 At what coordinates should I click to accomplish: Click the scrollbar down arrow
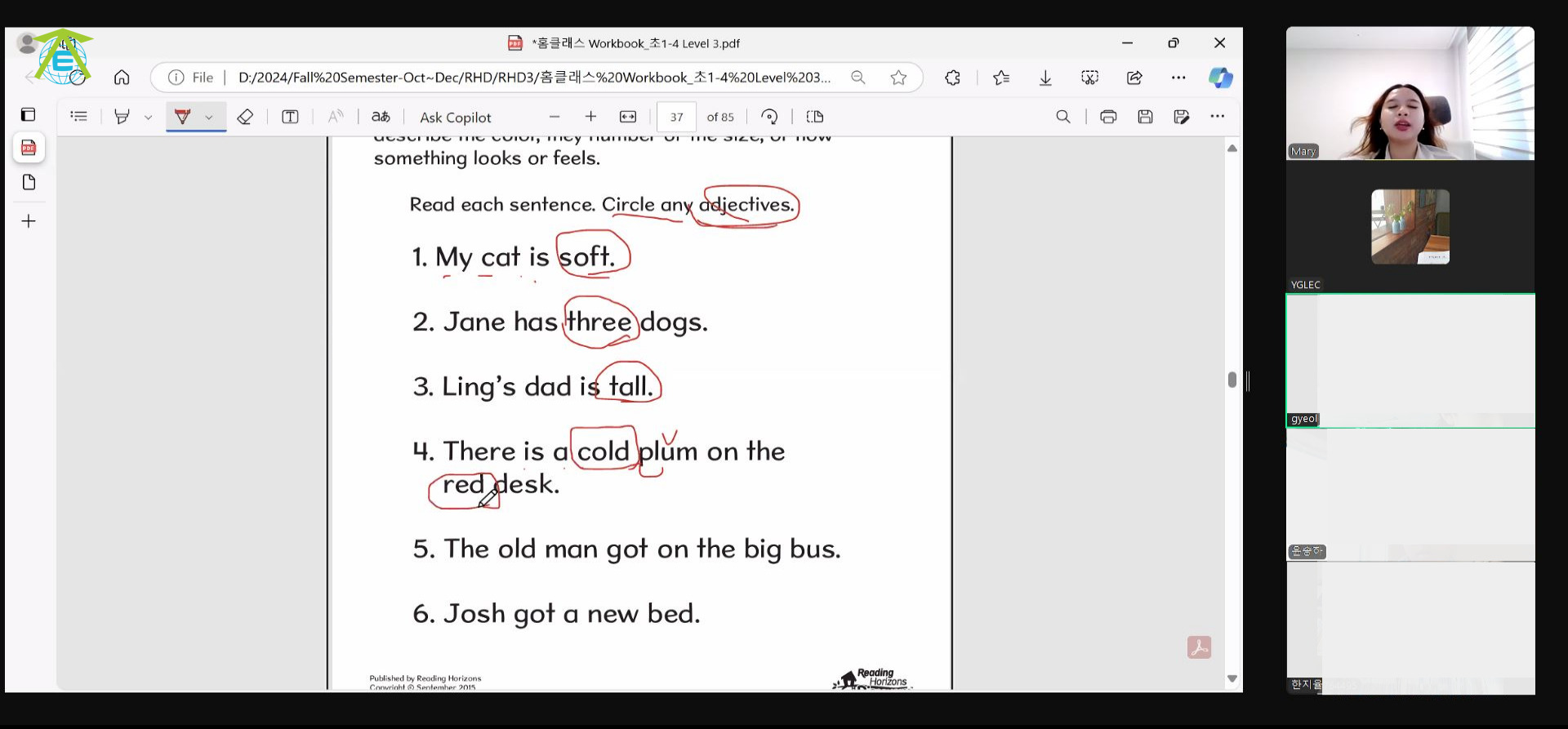click(1232, 678)
